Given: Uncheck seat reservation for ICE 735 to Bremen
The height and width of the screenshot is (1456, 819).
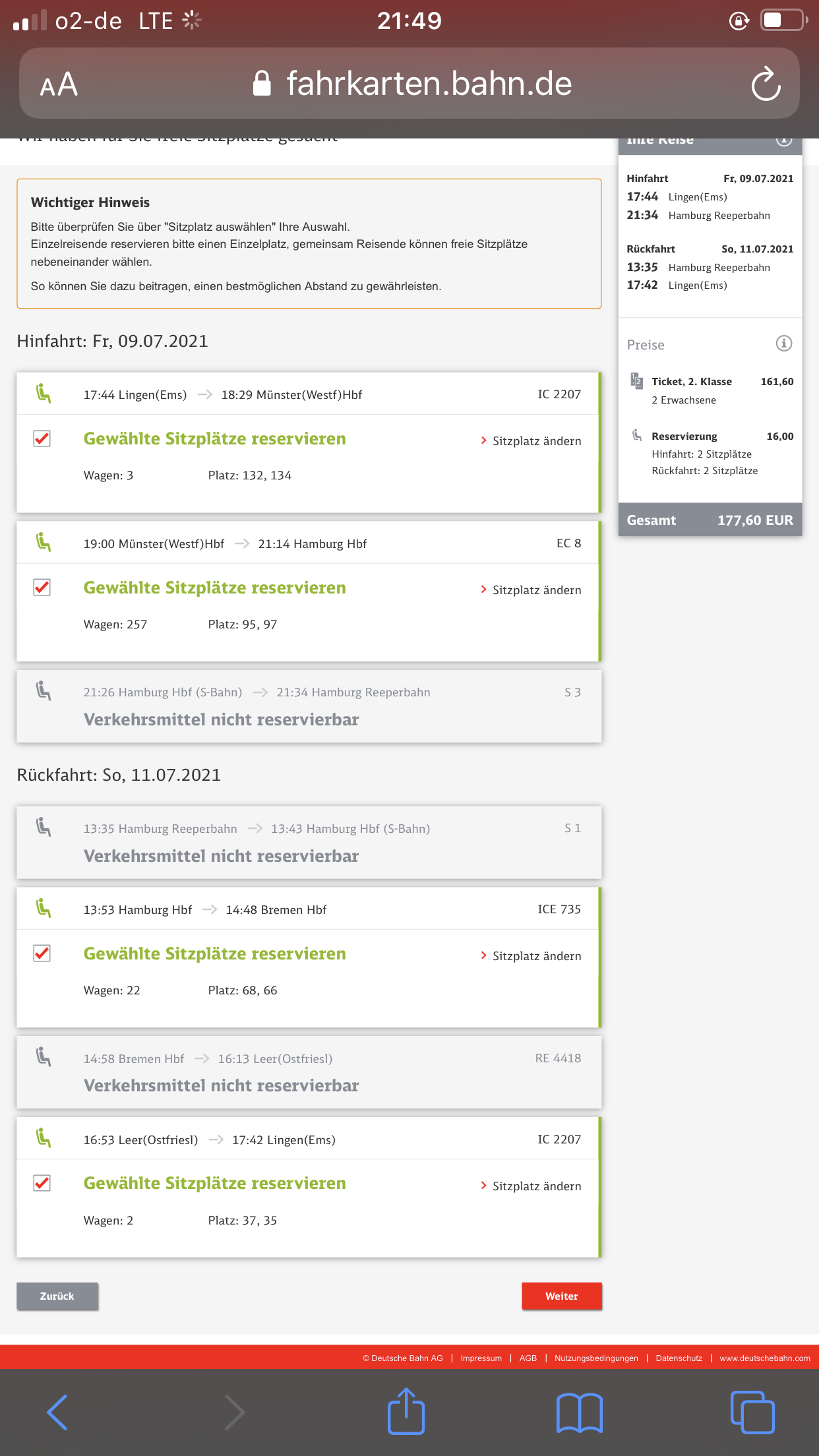Looking at the screenshot, I should tap(42, 954).
